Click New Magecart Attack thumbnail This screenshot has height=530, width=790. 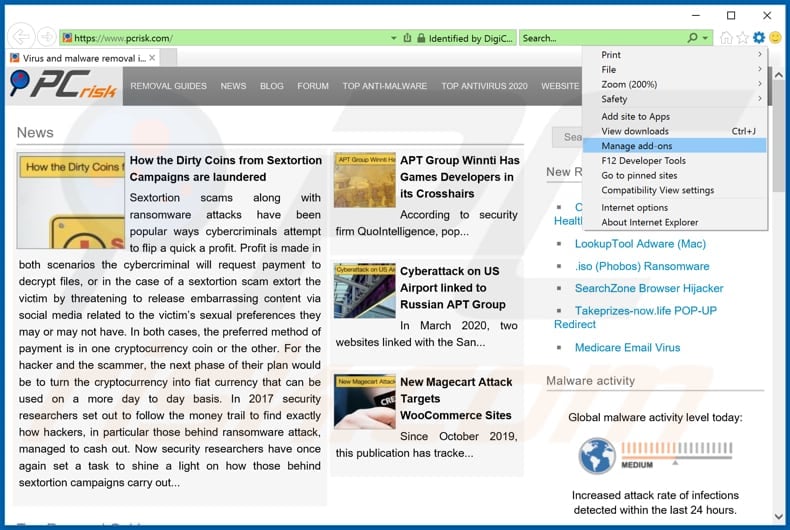pos(365,402)
